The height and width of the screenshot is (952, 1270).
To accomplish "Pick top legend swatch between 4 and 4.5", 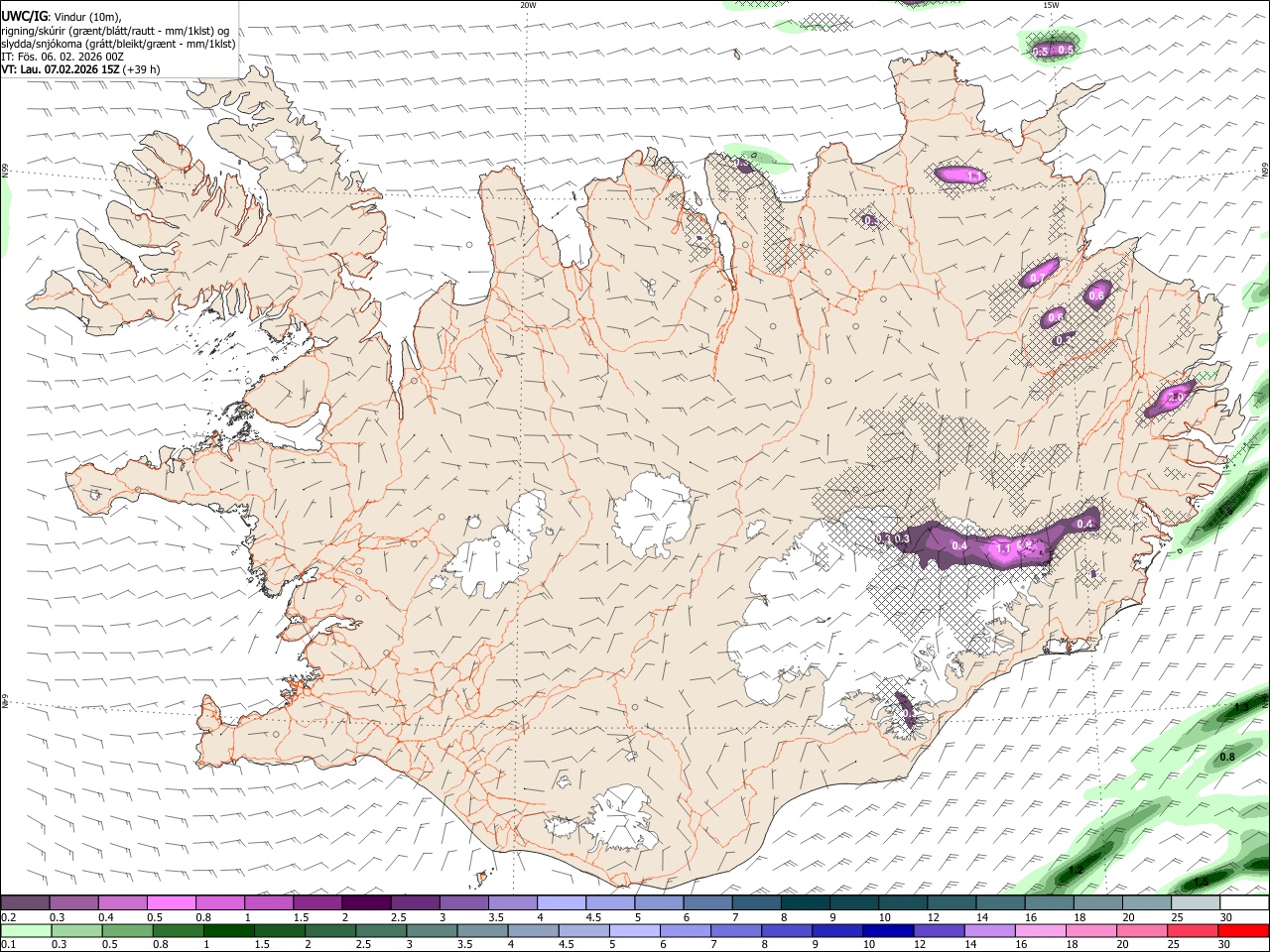I will (x=561, y=903).
